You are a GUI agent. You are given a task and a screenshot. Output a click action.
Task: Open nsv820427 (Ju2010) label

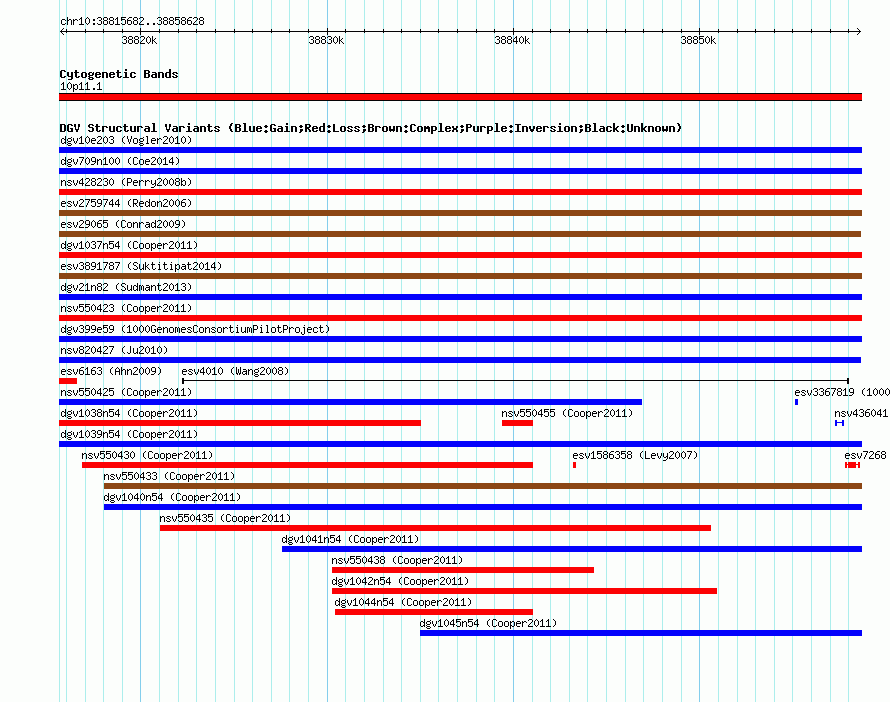[114, 350]
